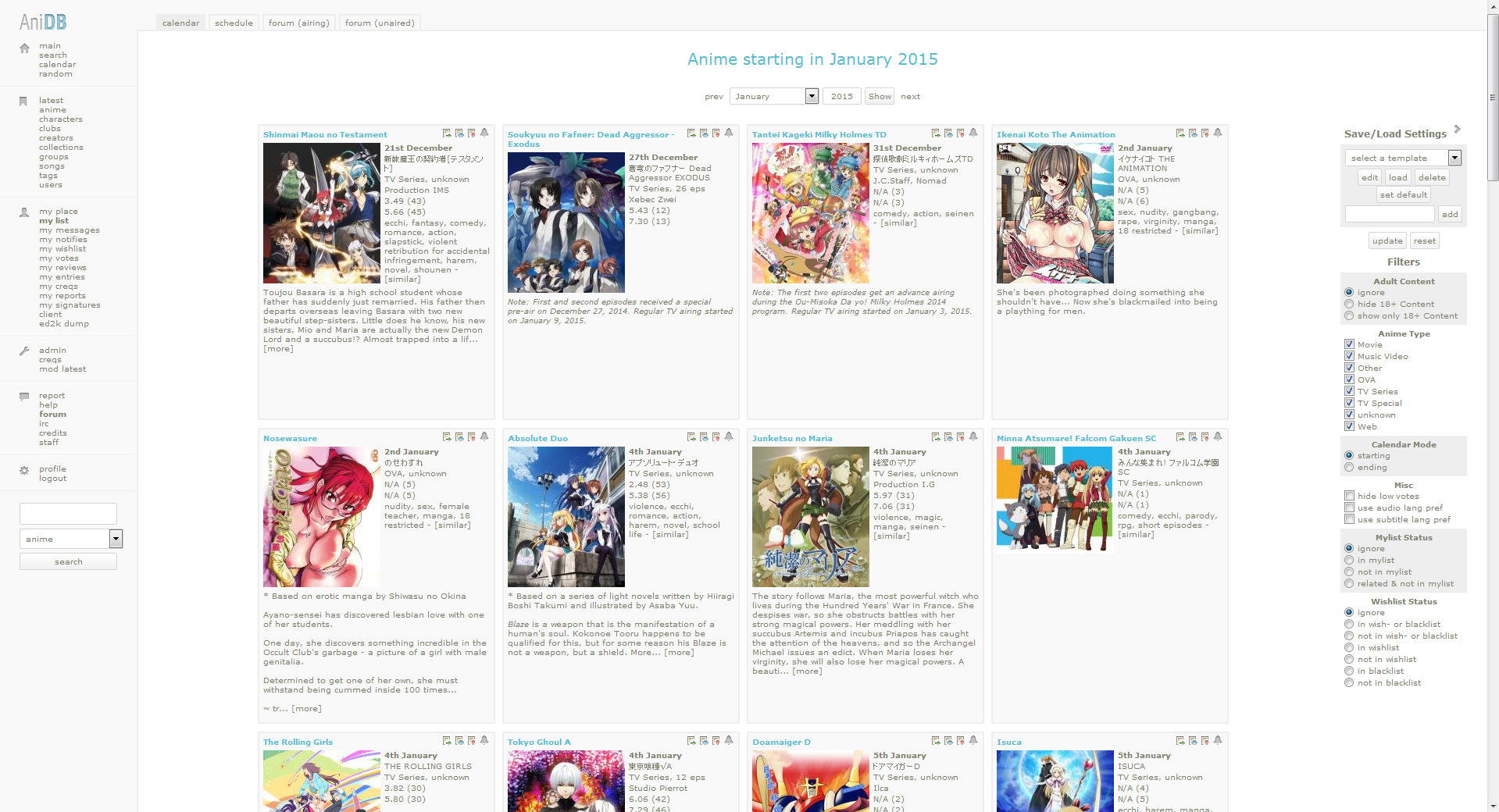This screenshot has width=1499, height=812.
Task: Click the notify bell on Soukyuu no Fafner card
Action: click(729, 134)
